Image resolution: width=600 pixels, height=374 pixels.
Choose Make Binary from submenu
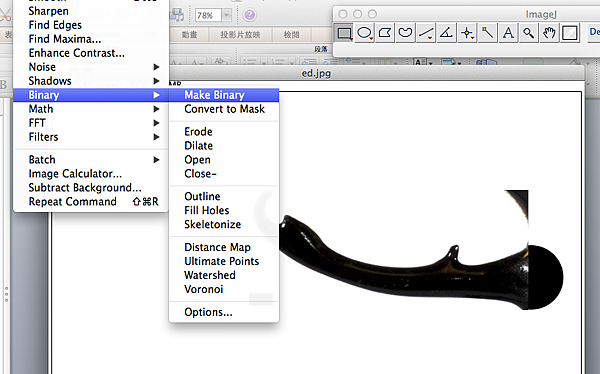pyautogui.click(x=224, y=95)
